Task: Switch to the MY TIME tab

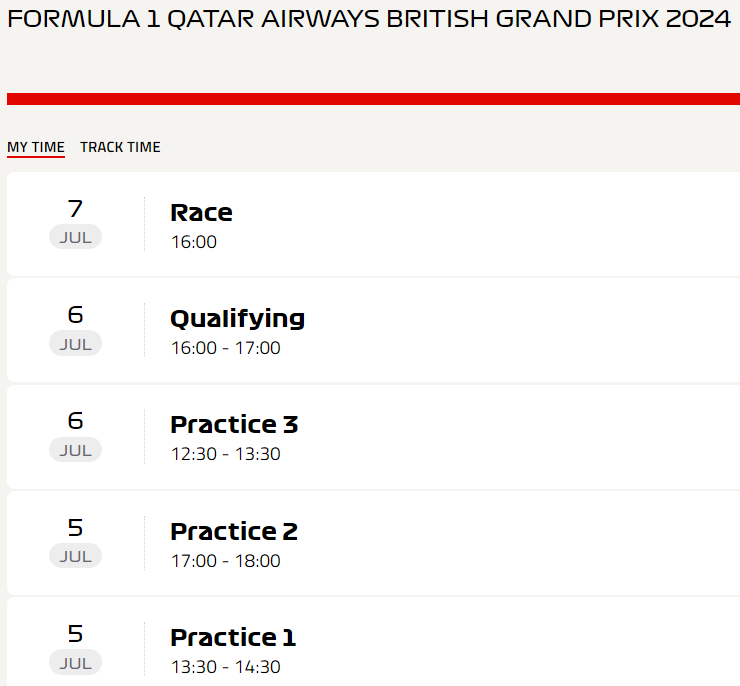Action: pos(36,147)
